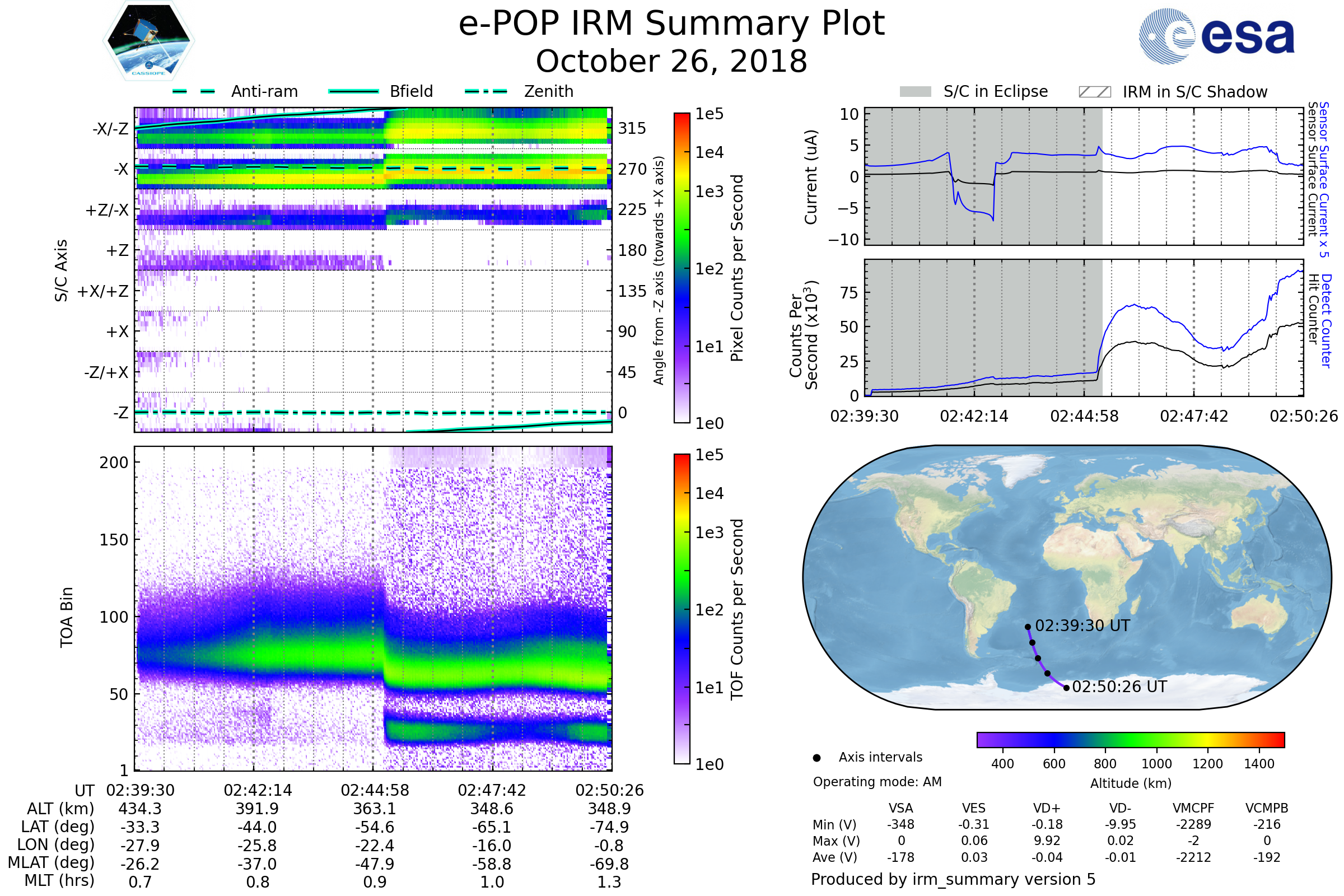Click the Operating mode: AM label
This screenshot has width=1344, height=896.
(877, 782)
